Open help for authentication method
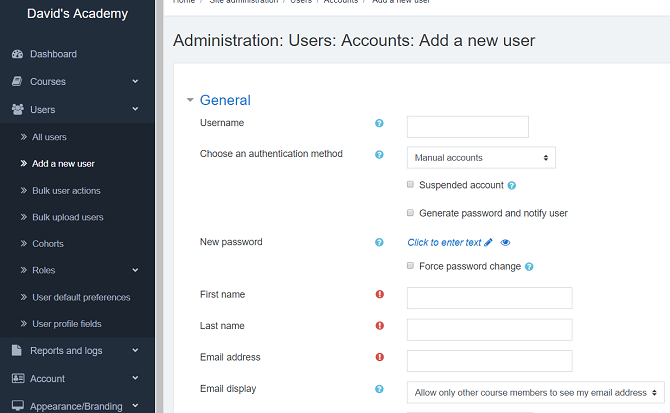 379,155
